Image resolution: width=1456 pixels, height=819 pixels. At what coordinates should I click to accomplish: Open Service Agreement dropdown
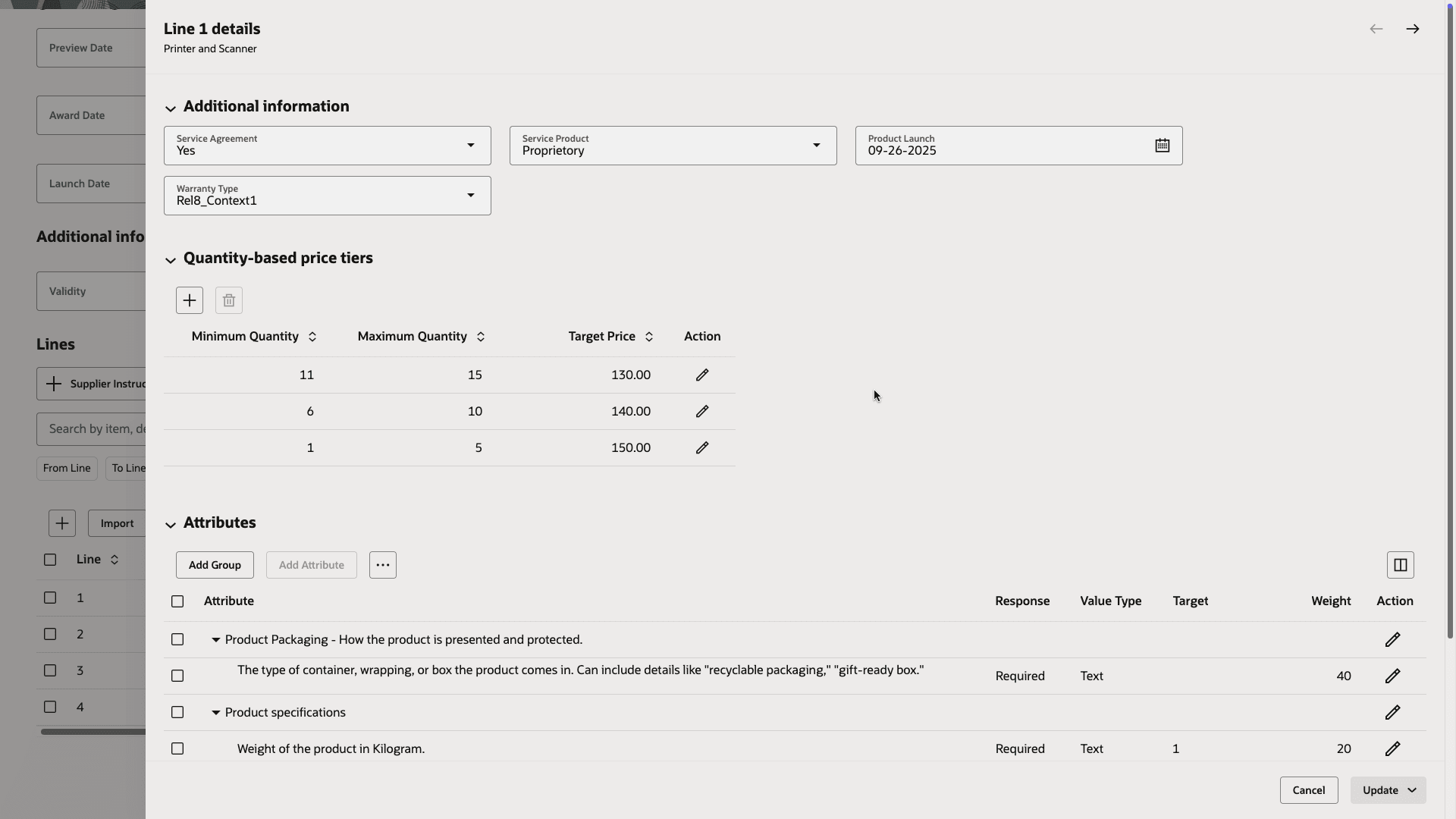(x=470, y=146)
